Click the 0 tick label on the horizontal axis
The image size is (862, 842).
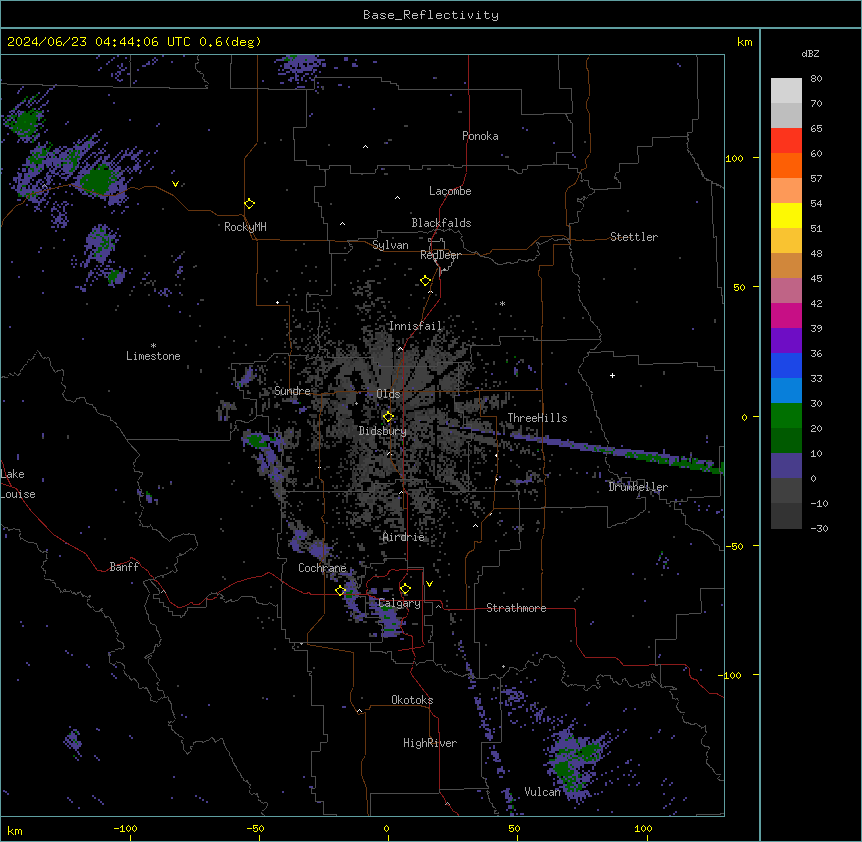[386, 828]
